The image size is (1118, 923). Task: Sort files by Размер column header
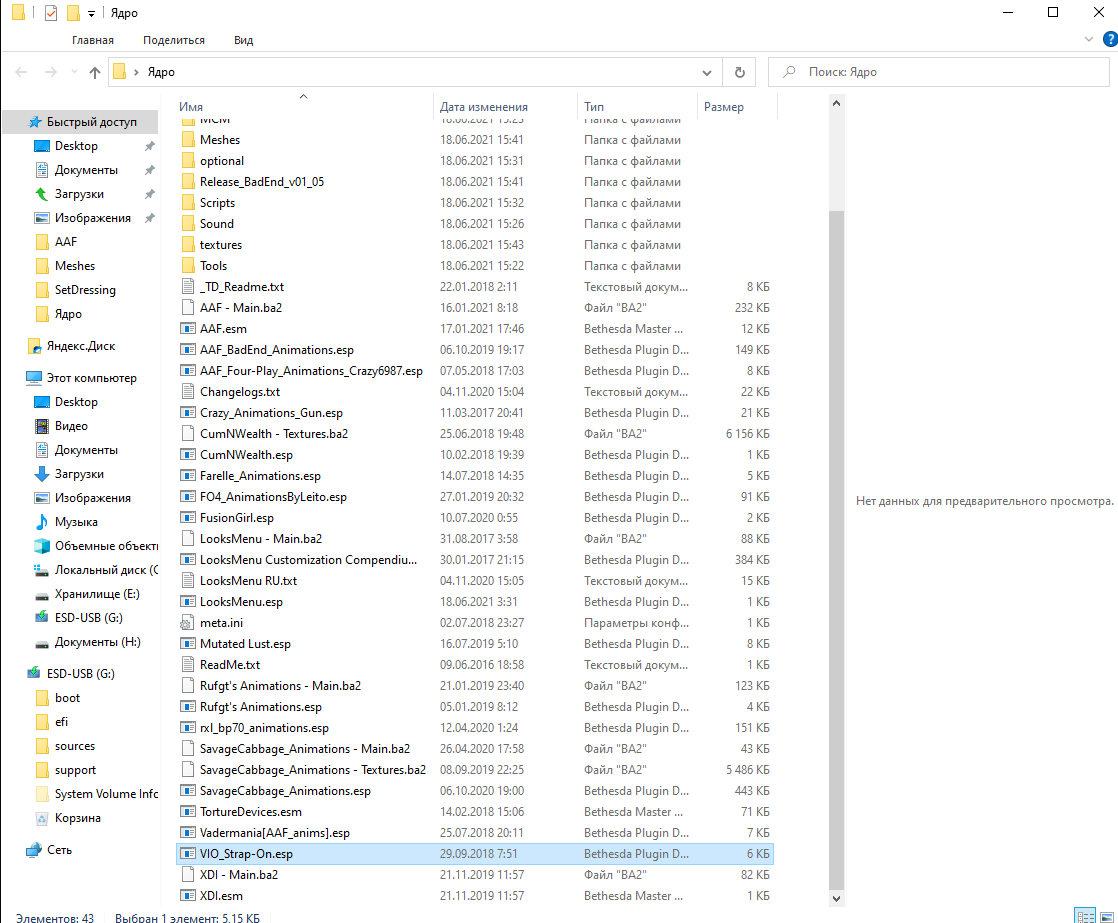[x=724, y=107]
